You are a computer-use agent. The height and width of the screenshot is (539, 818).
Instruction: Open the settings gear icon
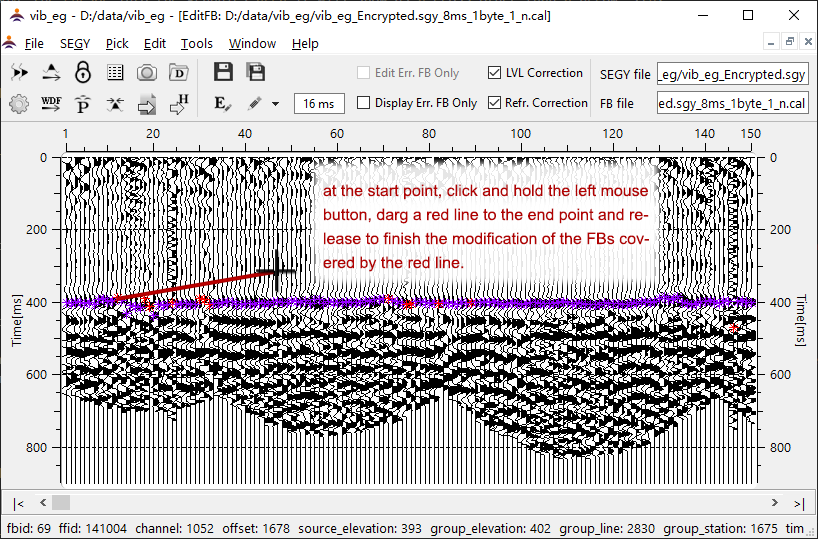19,103
